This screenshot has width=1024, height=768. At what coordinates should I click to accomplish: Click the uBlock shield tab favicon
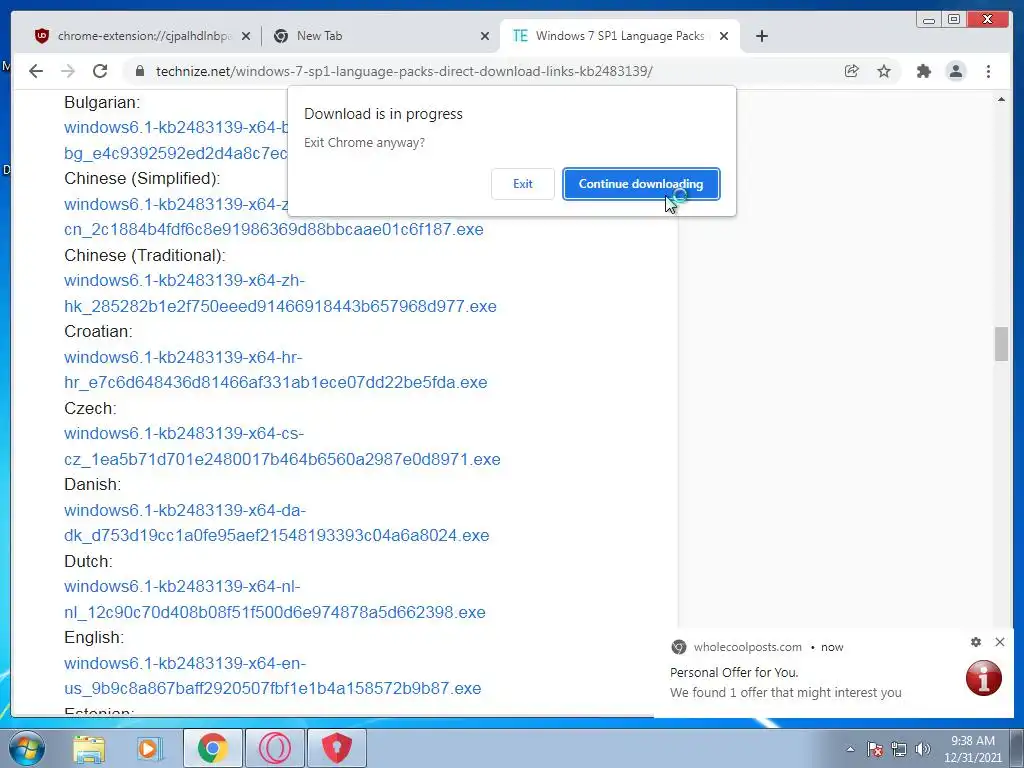tap(42, 36)
